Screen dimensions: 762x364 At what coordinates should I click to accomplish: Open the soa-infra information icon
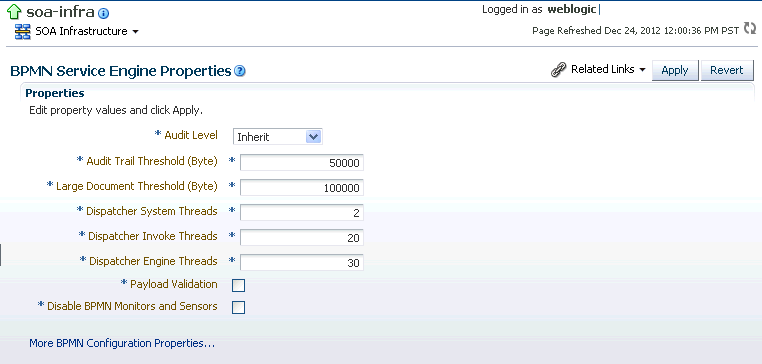[x=104, y=14]
